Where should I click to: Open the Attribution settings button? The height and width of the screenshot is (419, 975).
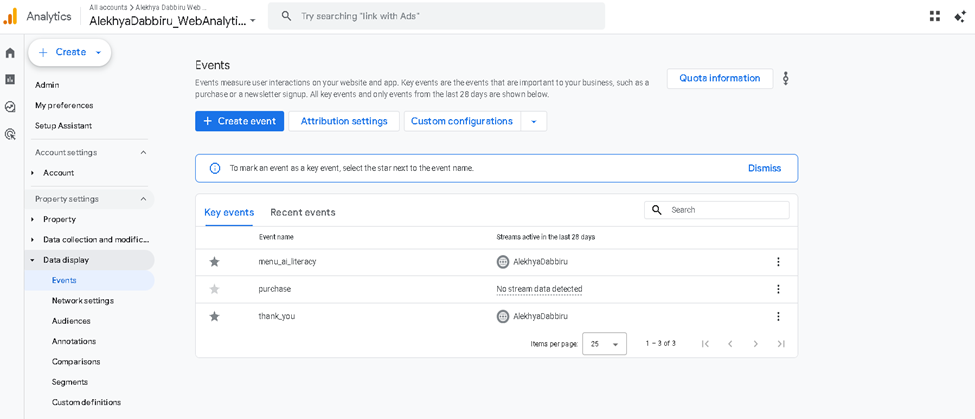[344, 121]
